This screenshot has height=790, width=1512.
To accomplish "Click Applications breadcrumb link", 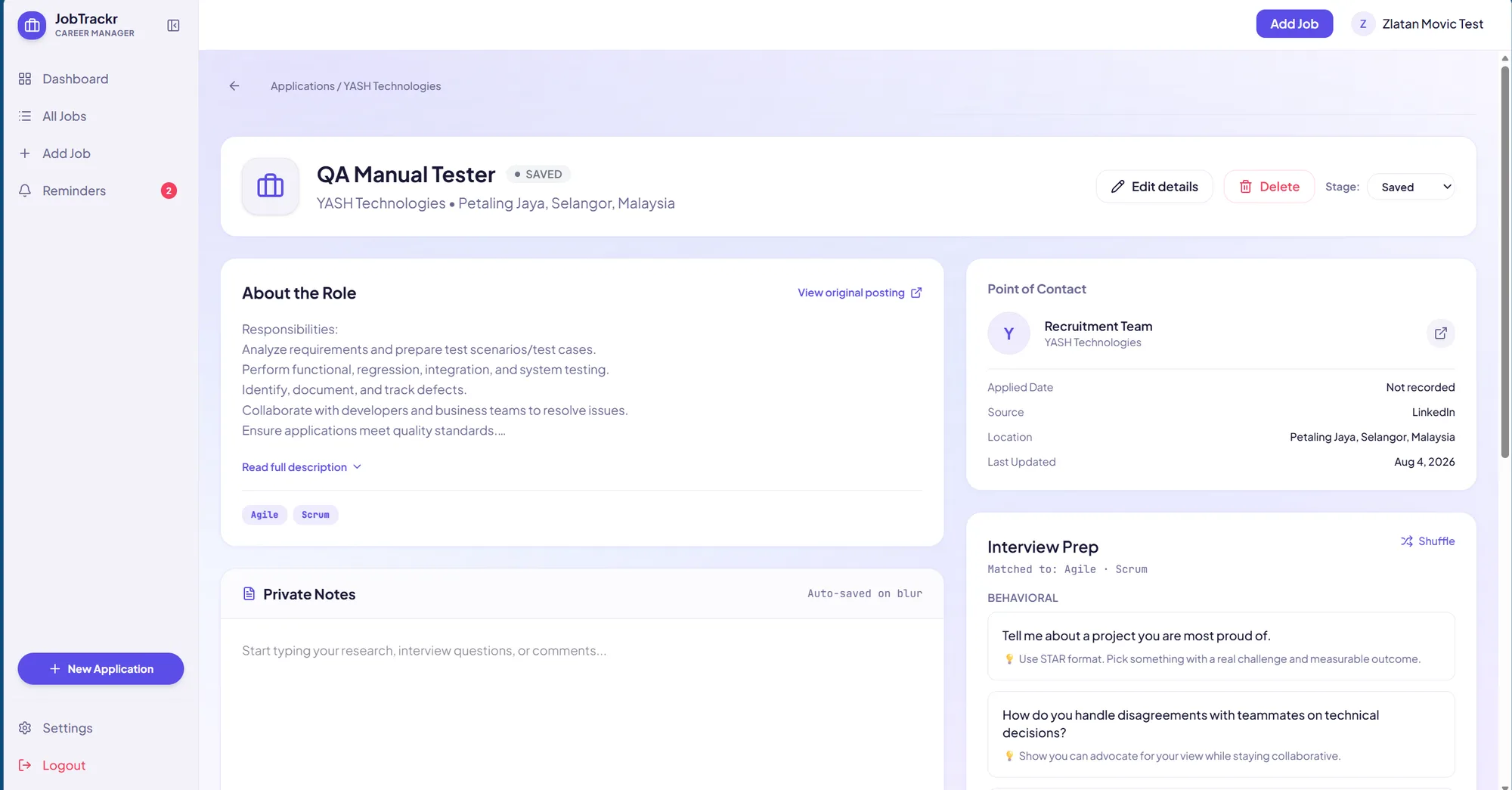I will pos(302,86).
